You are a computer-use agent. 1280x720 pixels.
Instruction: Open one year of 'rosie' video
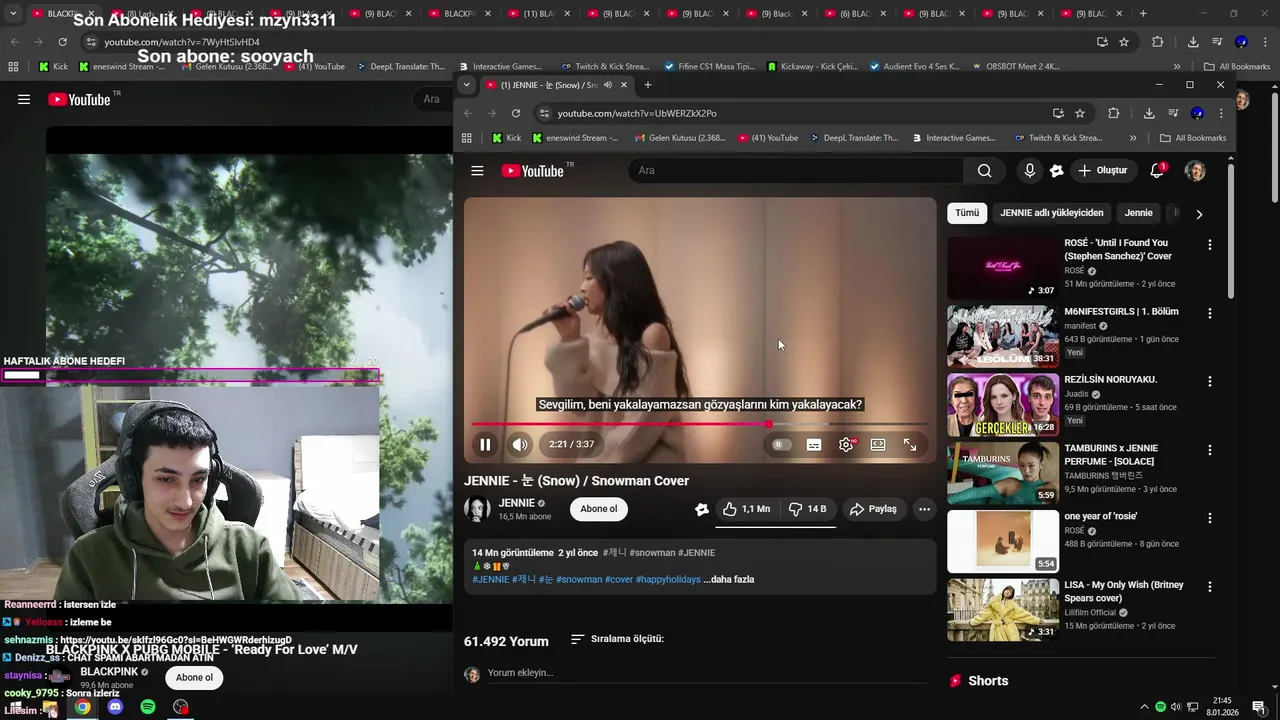[x=1003, y=541]
